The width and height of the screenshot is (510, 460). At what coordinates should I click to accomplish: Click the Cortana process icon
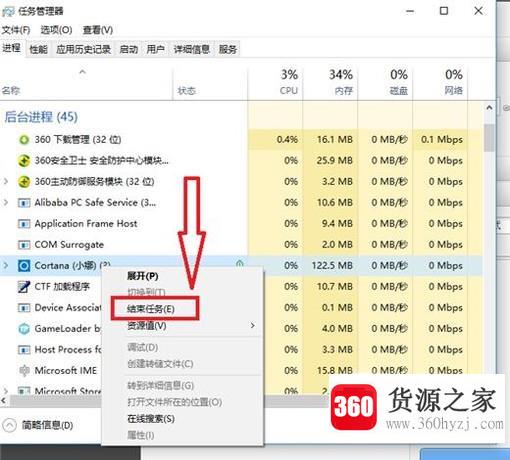coord(24,266)
